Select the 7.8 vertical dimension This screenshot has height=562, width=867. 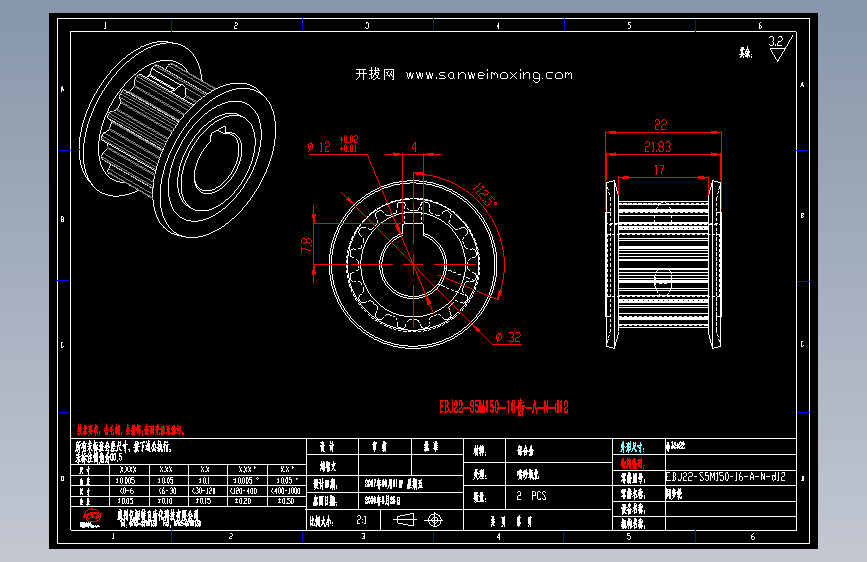click(x=306, y=245)
